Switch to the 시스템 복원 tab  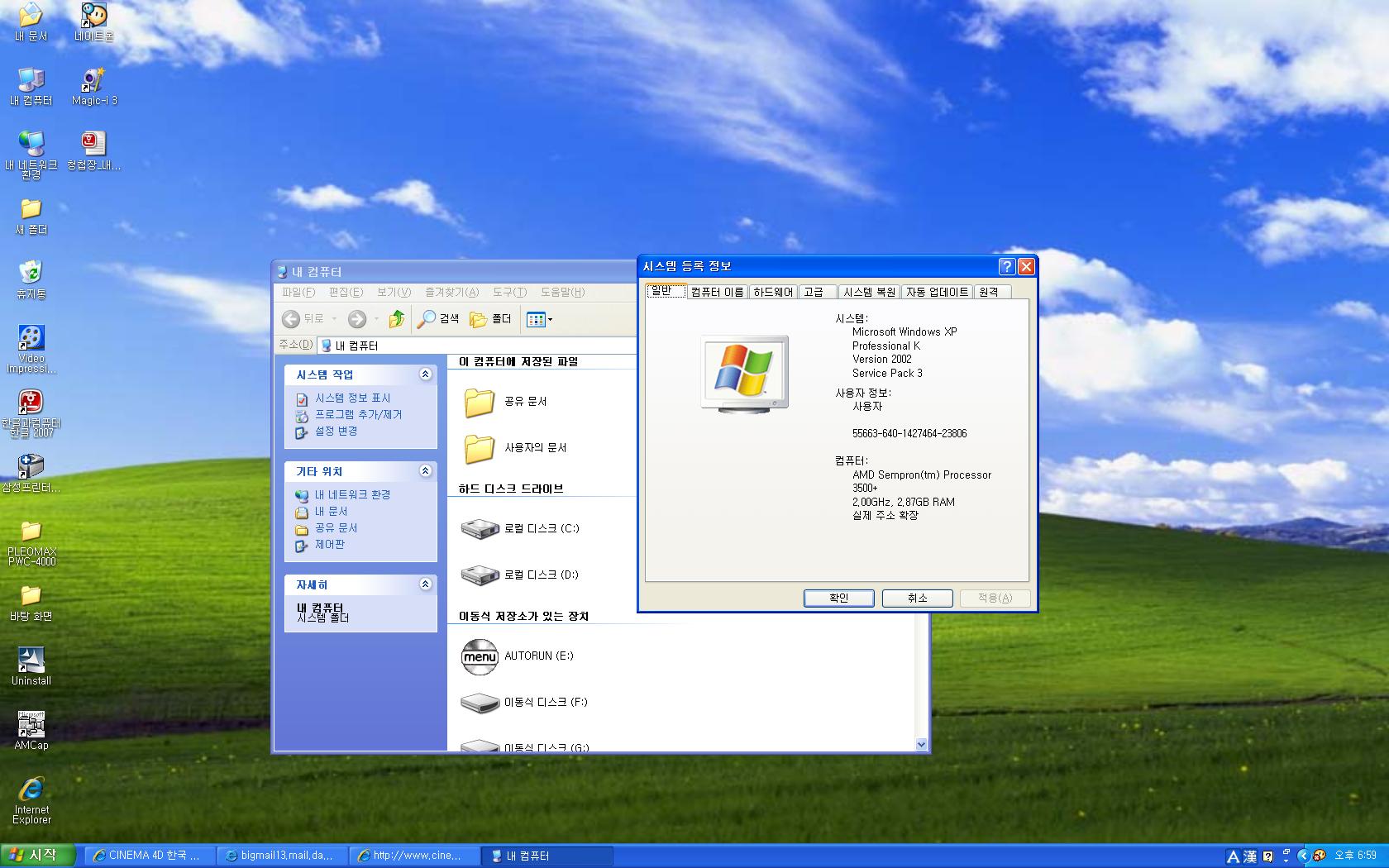click(869, 292)
